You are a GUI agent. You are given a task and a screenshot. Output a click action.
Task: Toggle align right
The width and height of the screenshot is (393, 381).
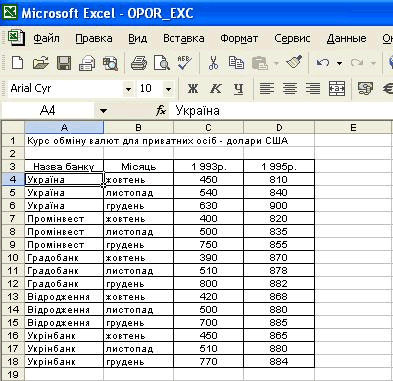pos(313,89)
